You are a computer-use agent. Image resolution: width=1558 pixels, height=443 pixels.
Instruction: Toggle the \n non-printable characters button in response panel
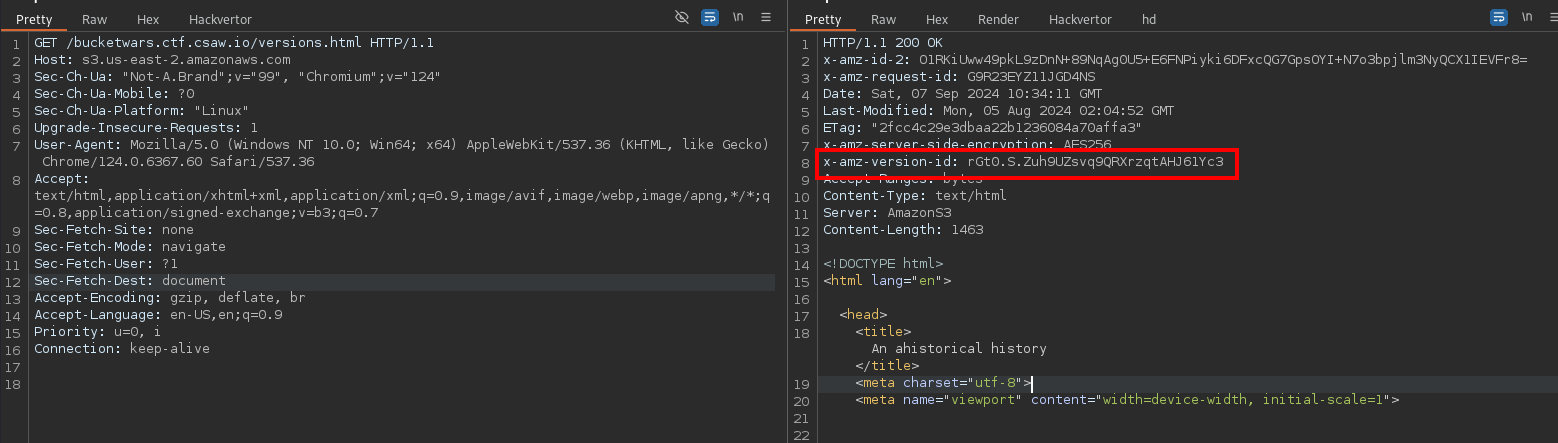pyautogui.click(x=1527, y=18)
